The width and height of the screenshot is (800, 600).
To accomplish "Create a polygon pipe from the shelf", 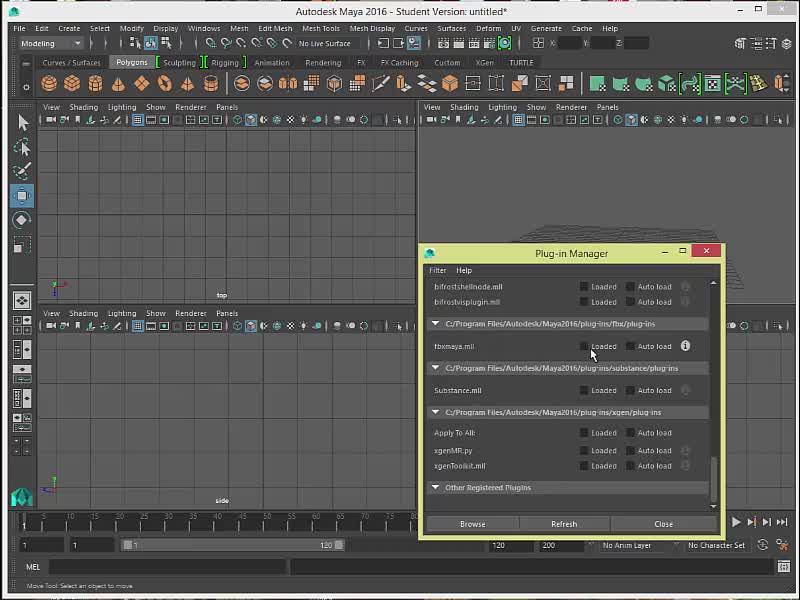I will tap(211, 83).
